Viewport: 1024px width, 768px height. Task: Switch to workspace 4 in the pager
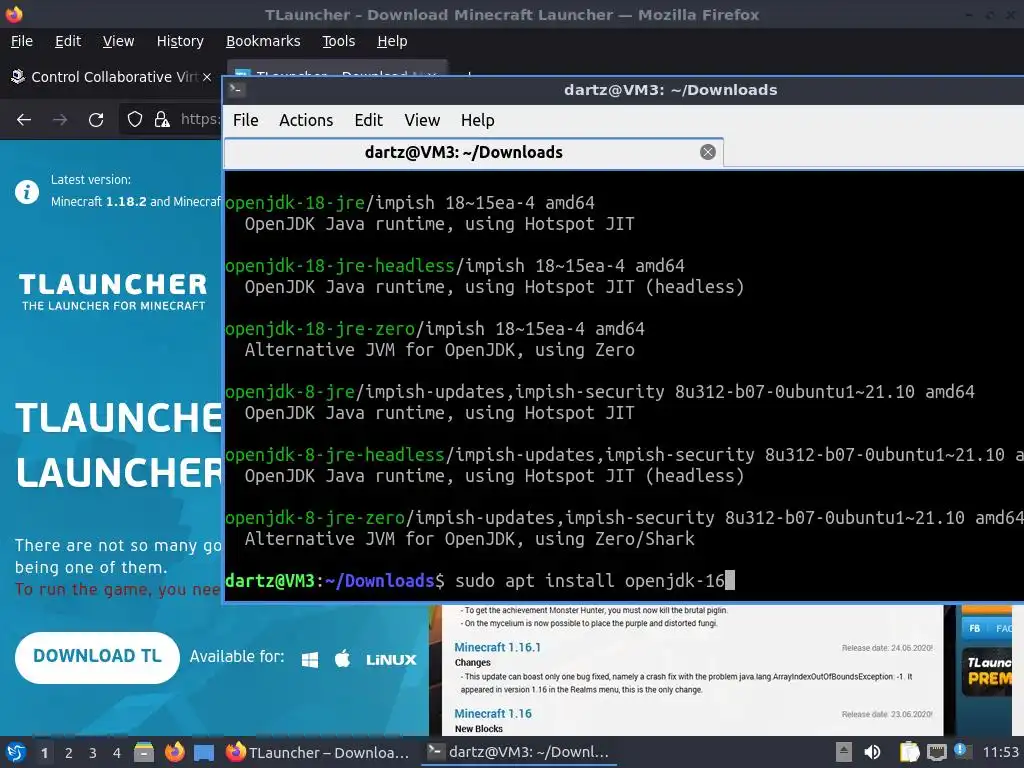click(117, 753)
